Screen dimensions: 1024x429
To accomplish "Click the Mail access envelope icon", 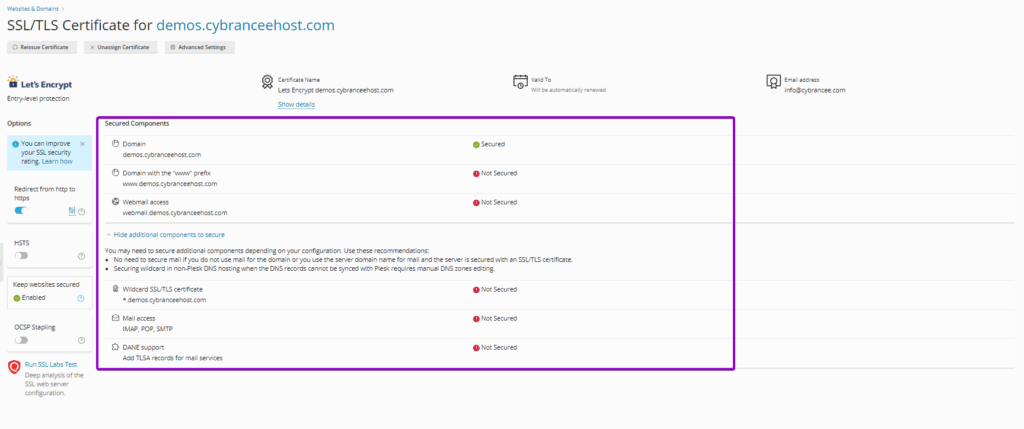I will (116, 318).
